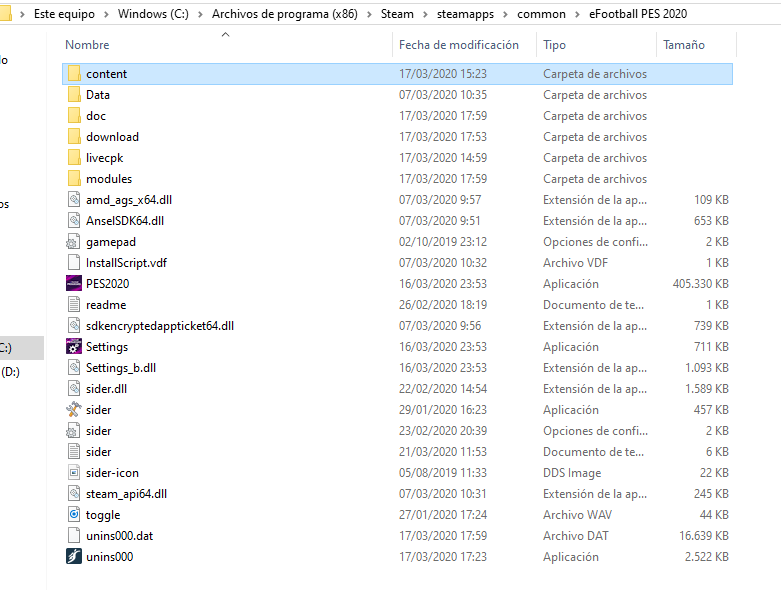Select the gamepad file name

111,242
